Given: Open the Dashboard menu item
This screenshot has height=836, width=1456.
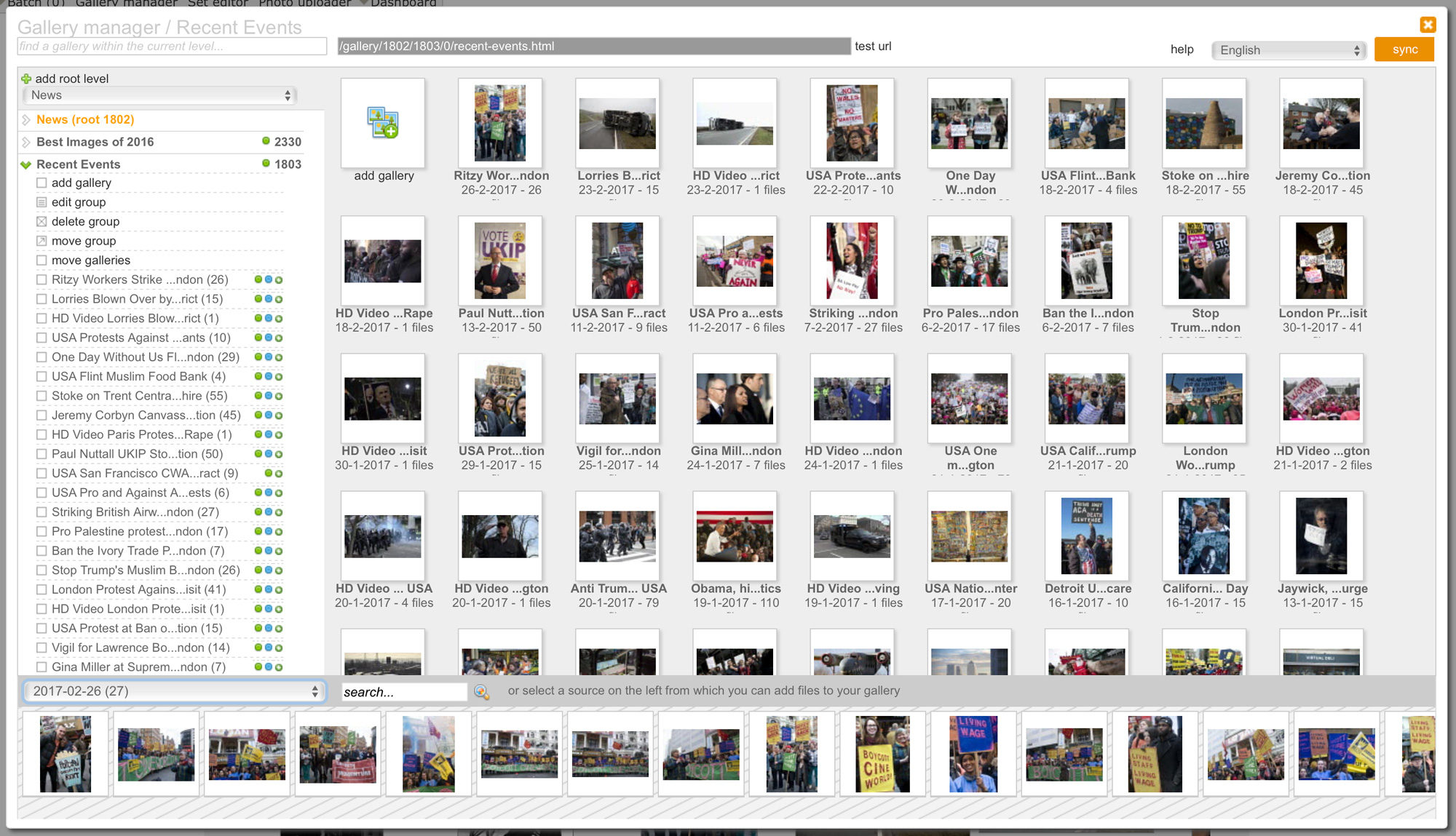Looking at the screenshot, I should (x=403, y=3).
